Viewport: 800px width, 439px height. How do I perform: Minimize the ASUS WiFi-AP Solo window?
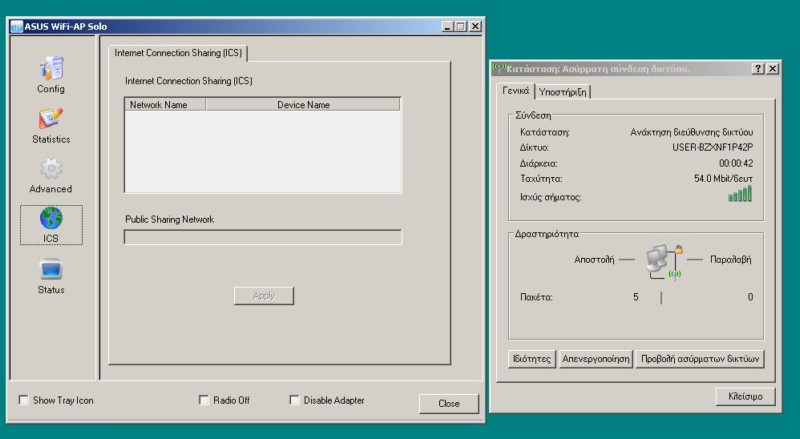pos(447,27)
